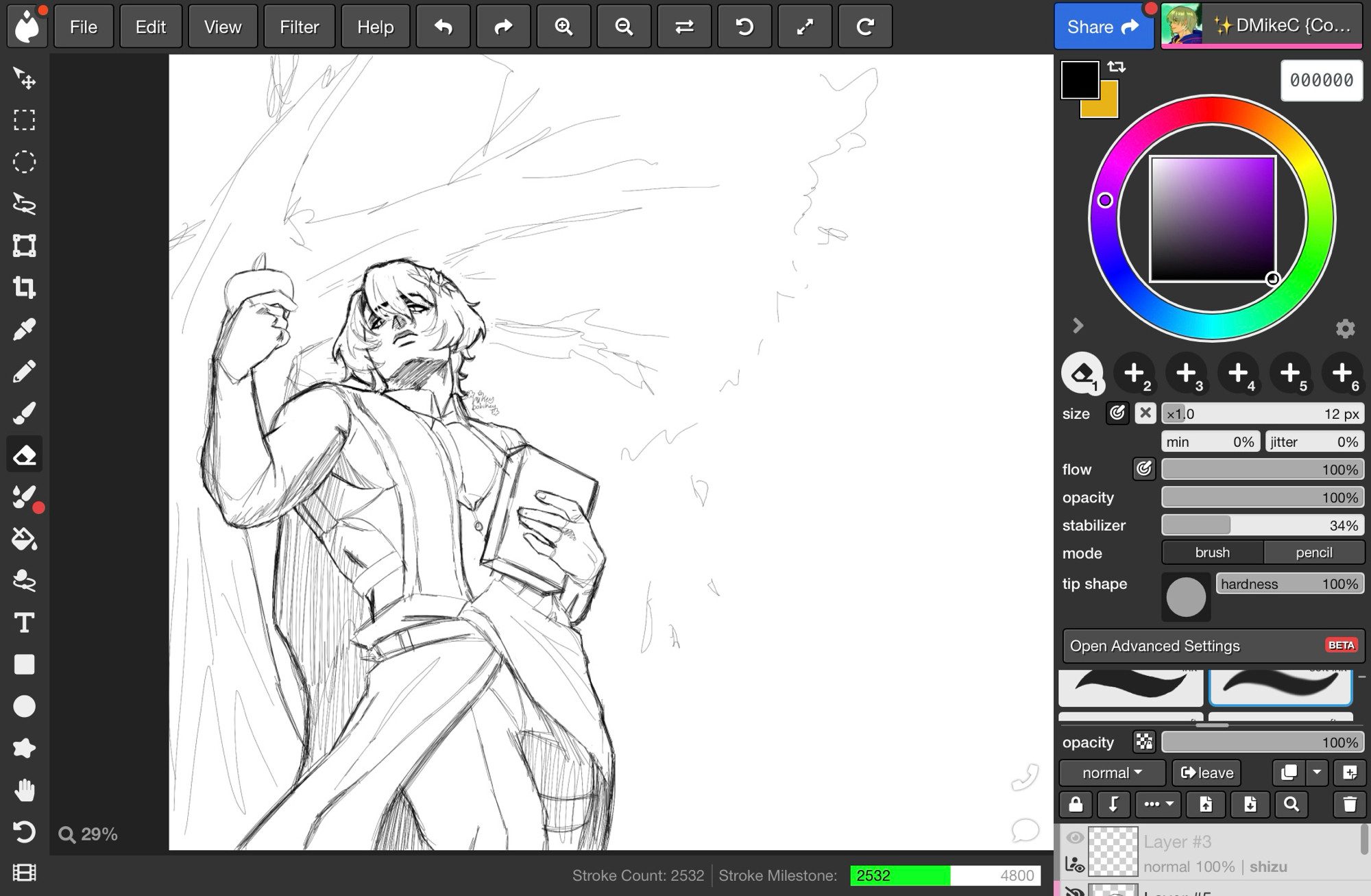This screenshot has width=1371, height=896.
Task: Click the Share button
Action: tap(1104, 27)
